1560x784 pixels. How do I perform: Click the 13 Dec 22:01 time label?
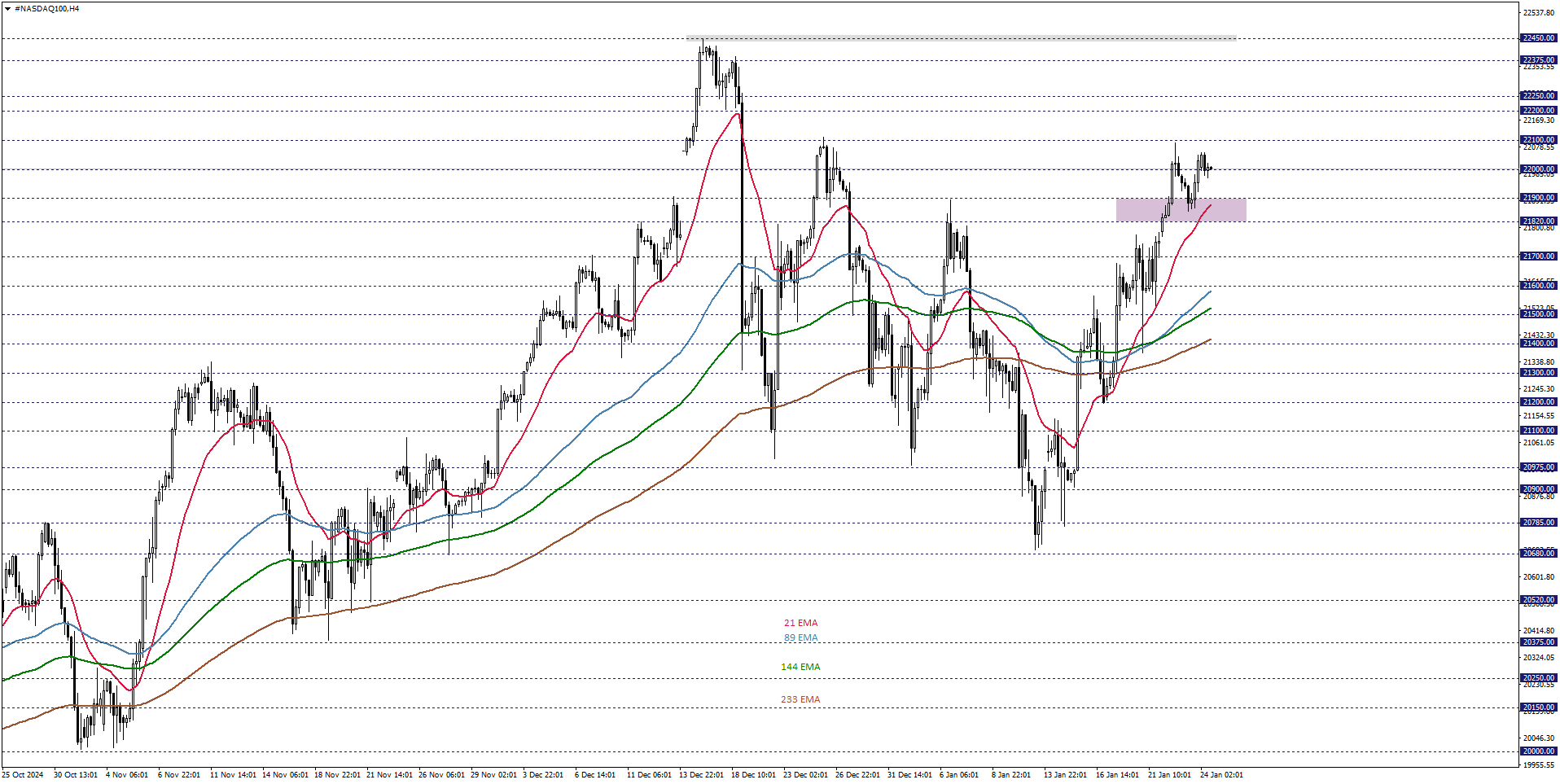click(701, 775)
